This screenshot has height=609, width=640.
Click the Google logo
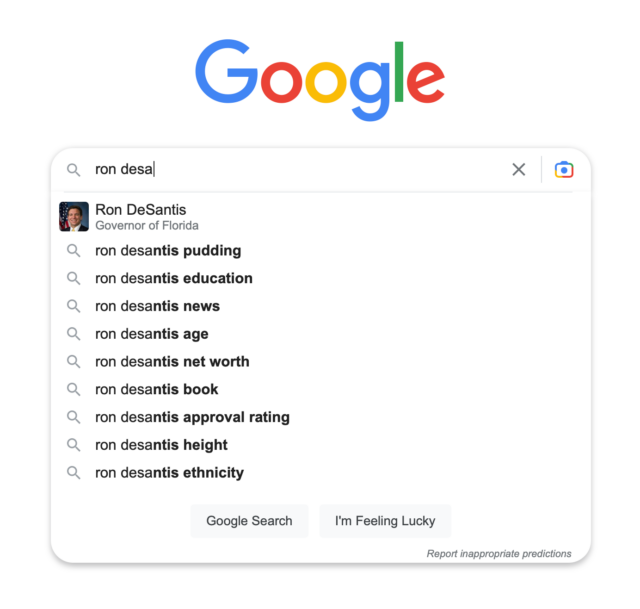click(320, 80)
